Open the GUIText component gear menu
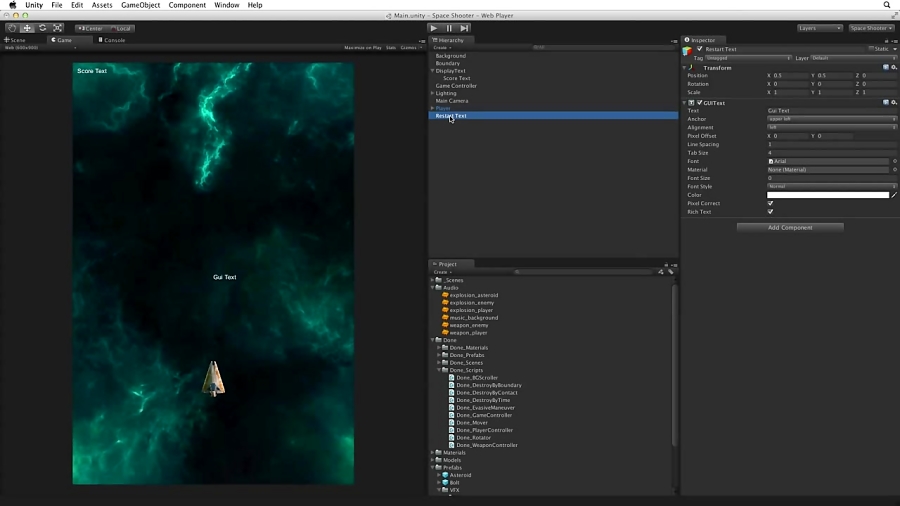Viewport: 900px width, 506px height. [x=893, y=102]
